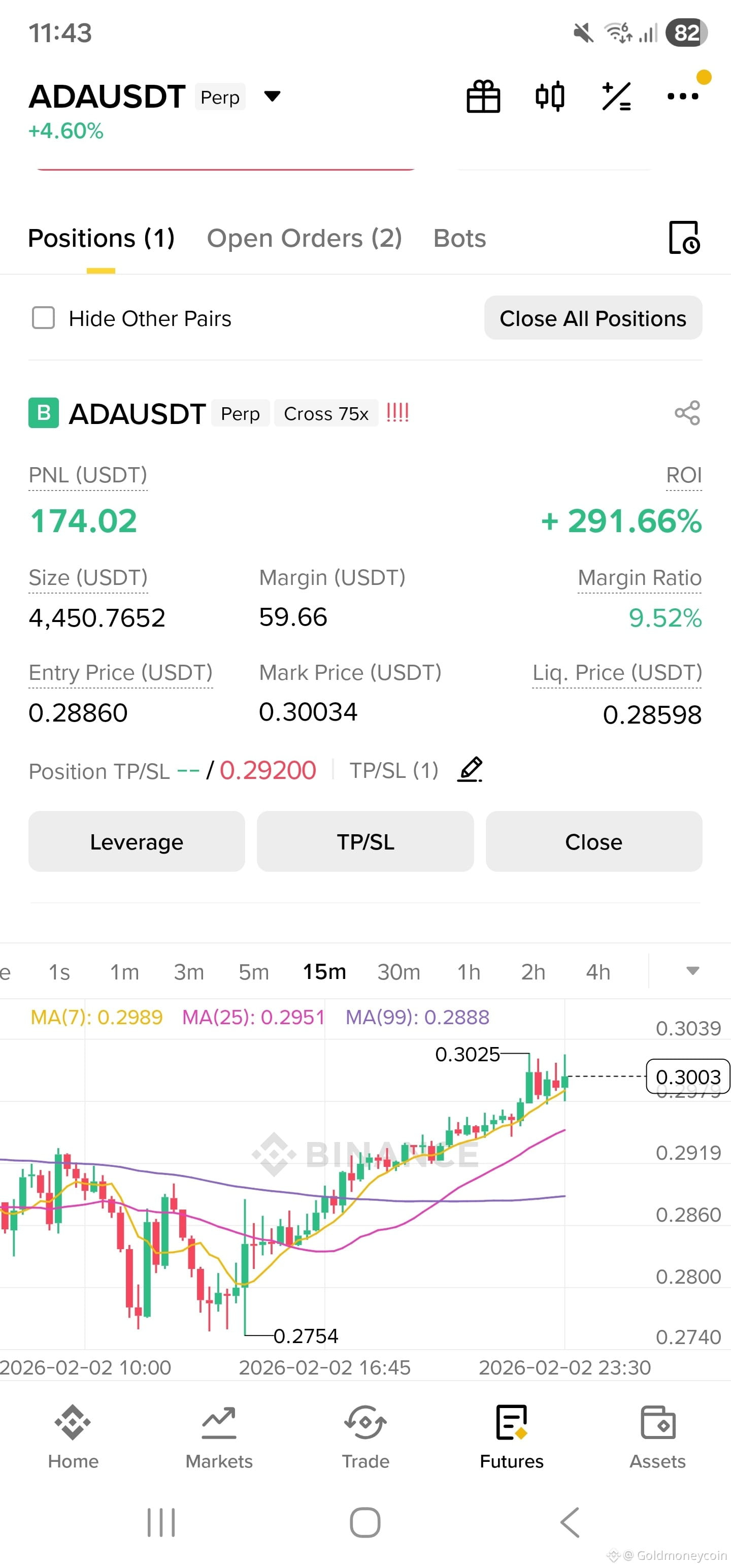
Task: Open Futures in bottom navigation
Action: [511, 1436]
